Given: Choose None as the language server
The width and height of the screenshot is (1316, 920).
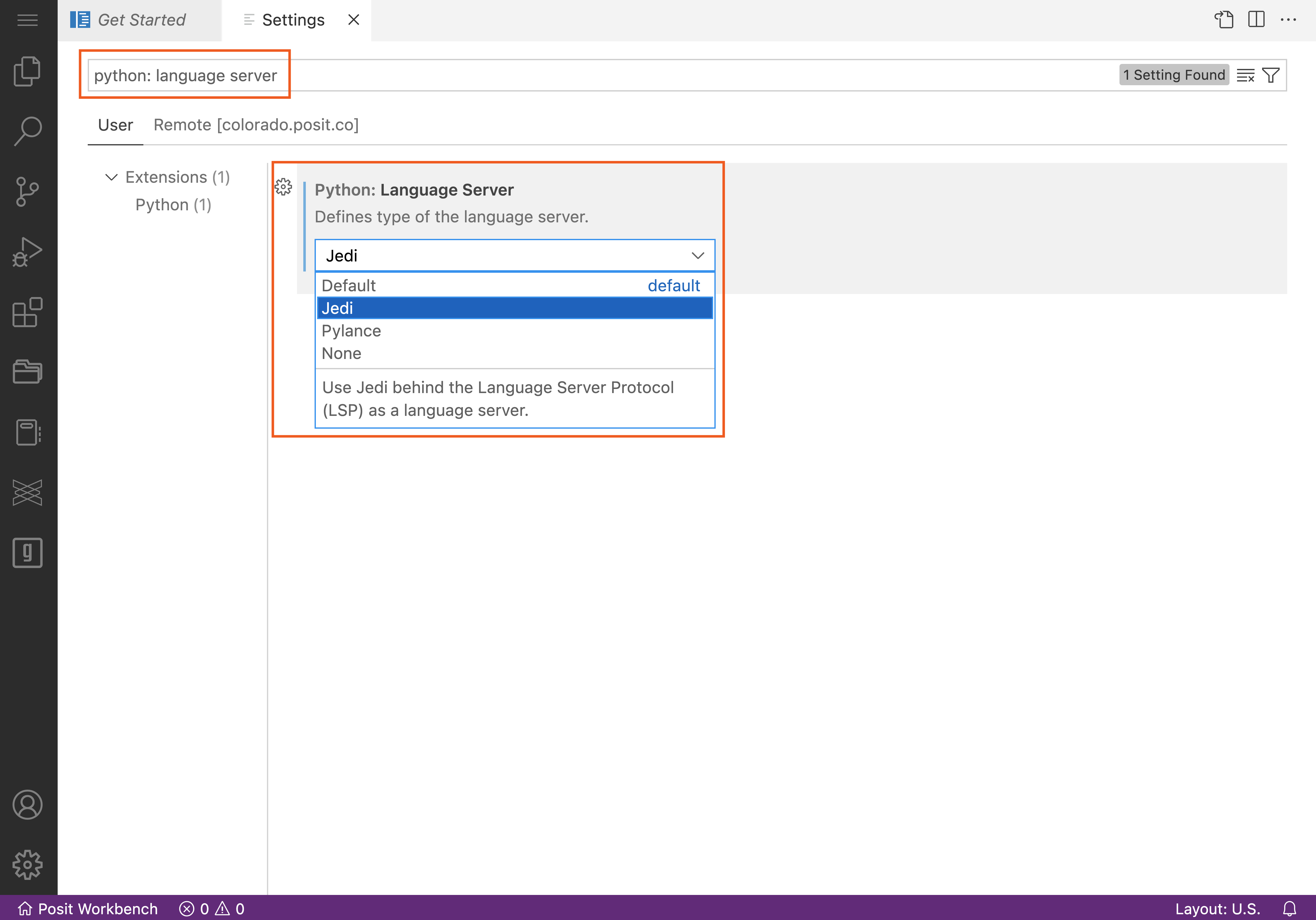Looking at the screenshot, I should click(x=515, y=353).
